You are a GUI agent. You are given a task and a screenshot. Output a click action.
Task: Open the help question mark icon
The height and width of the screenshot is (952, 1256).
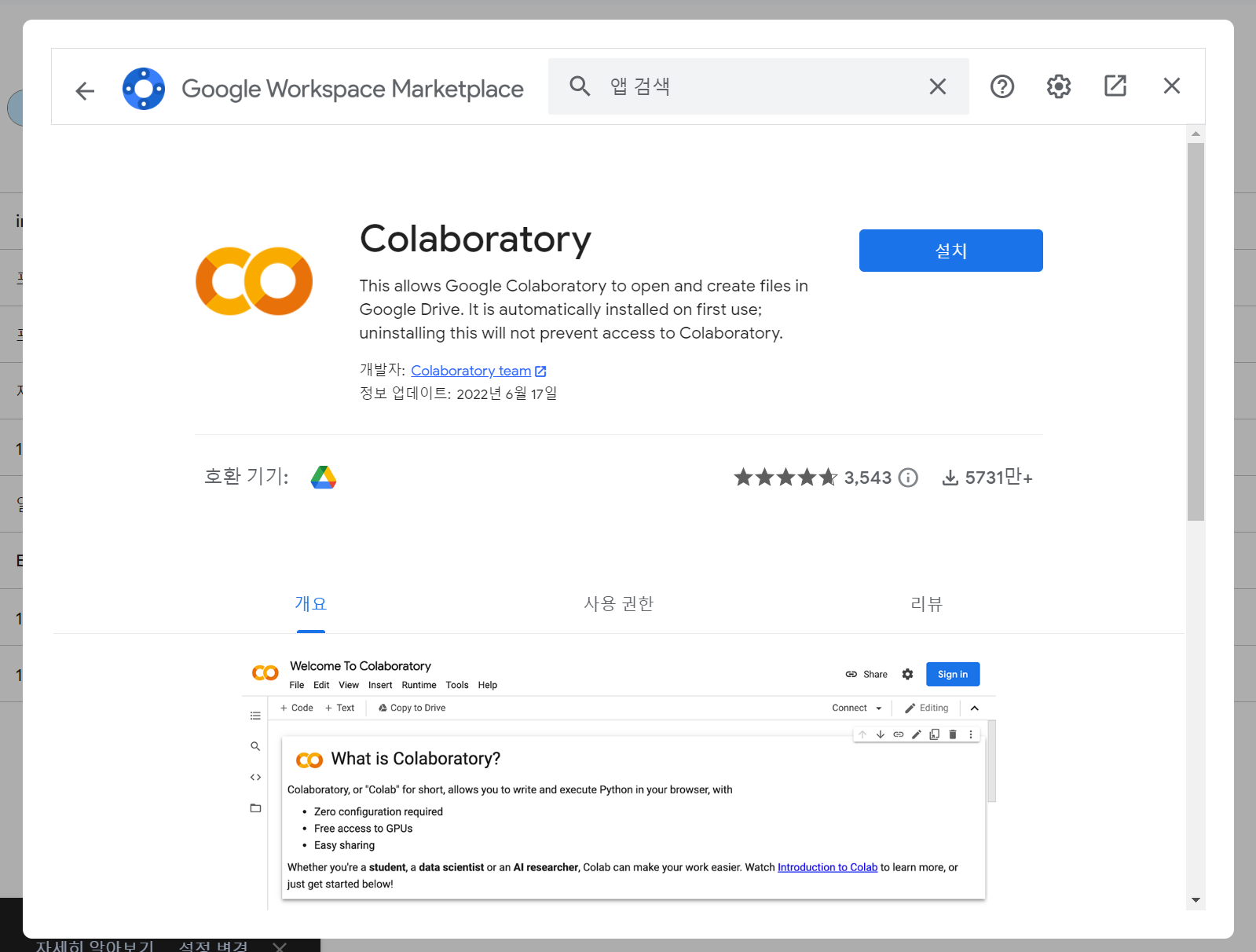(x=1002, y=86)
